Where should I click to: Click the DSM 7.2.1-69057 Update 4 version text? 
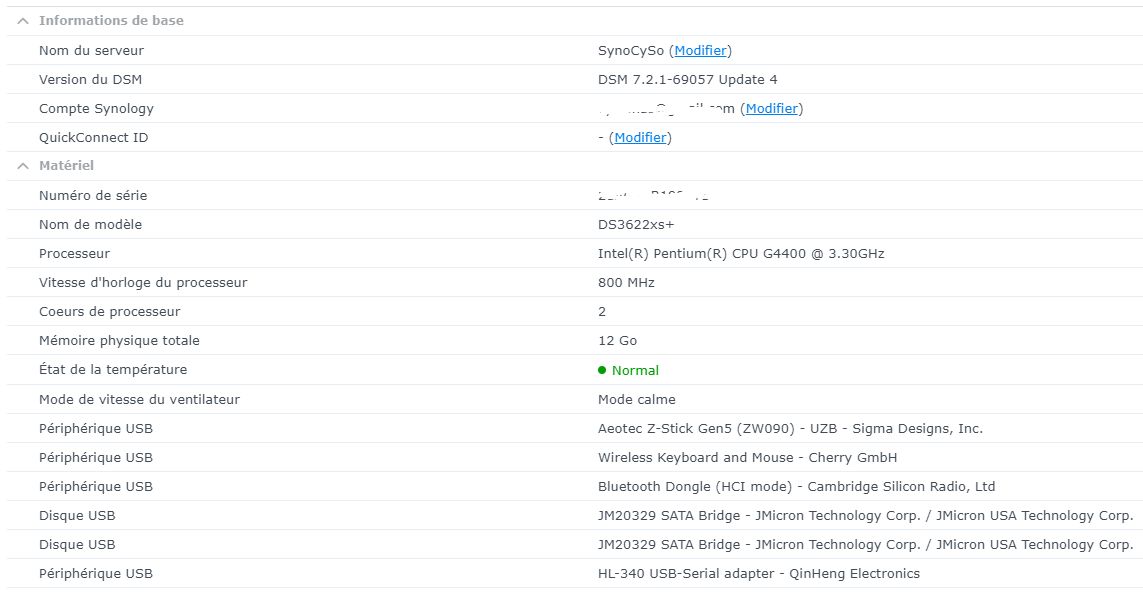687,80
